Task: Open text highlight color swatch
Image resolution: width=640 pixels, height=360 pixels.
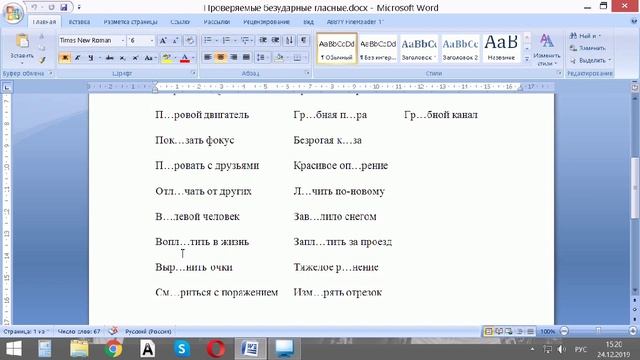Action: [x=166, y=58]
